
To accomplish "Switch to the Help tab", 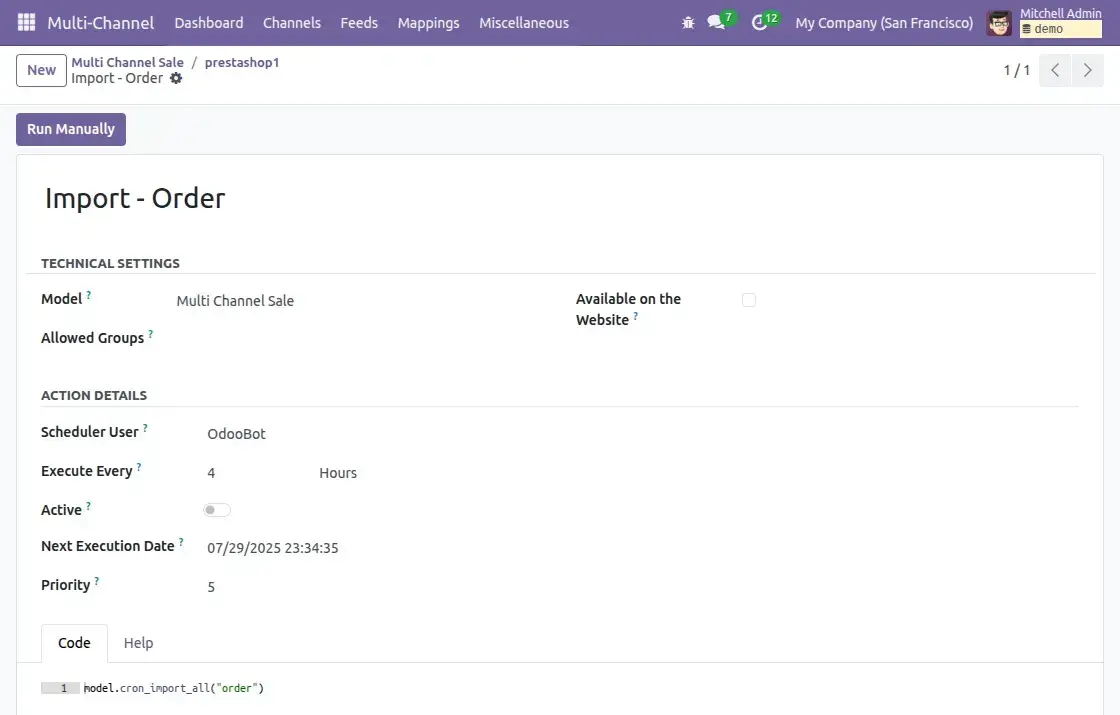I will (x=139, y=643).
